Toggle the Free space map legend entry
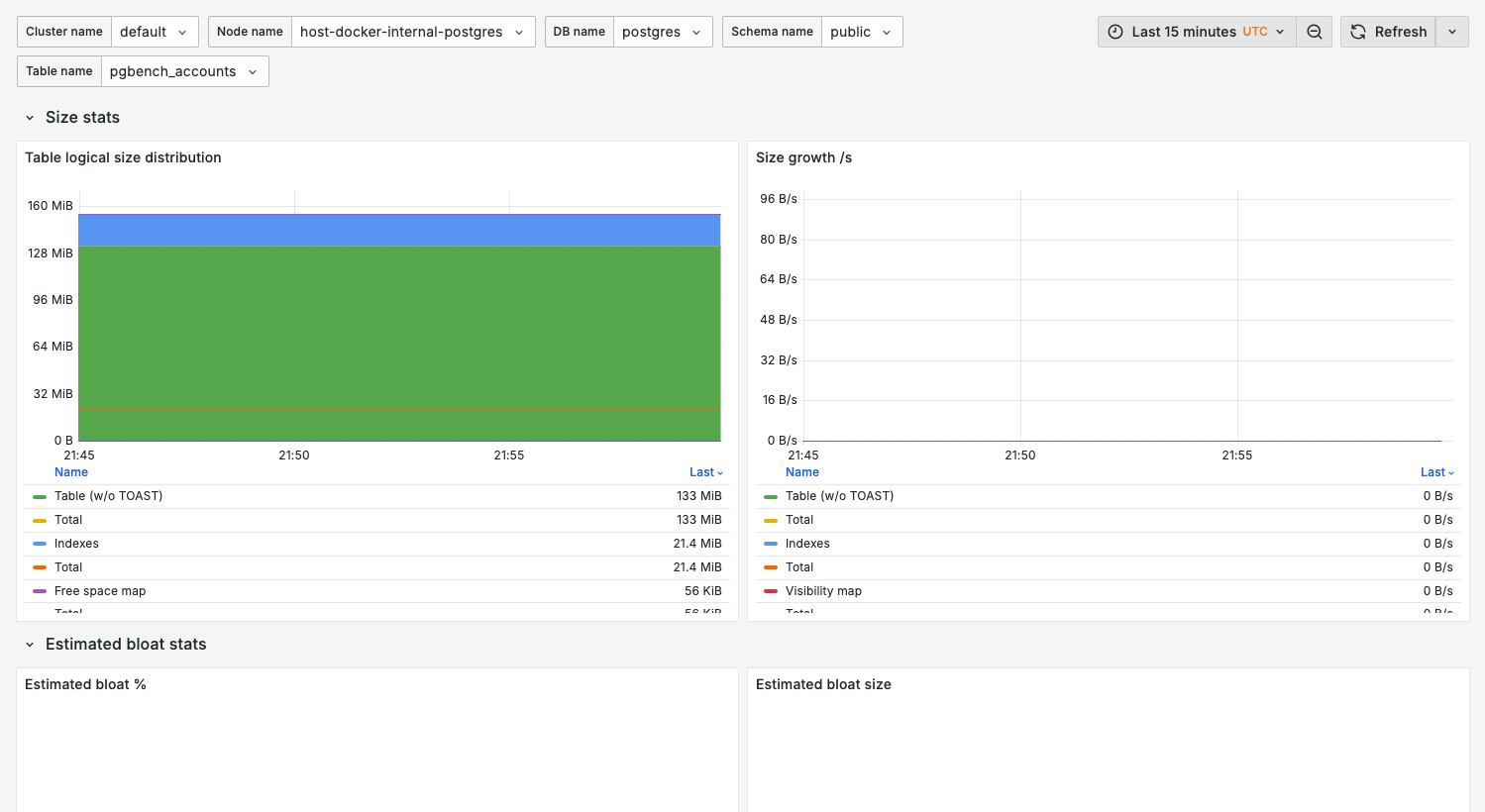Viewport: 1485px width, 812px height. pyautogui.click(x=101, y=590)
